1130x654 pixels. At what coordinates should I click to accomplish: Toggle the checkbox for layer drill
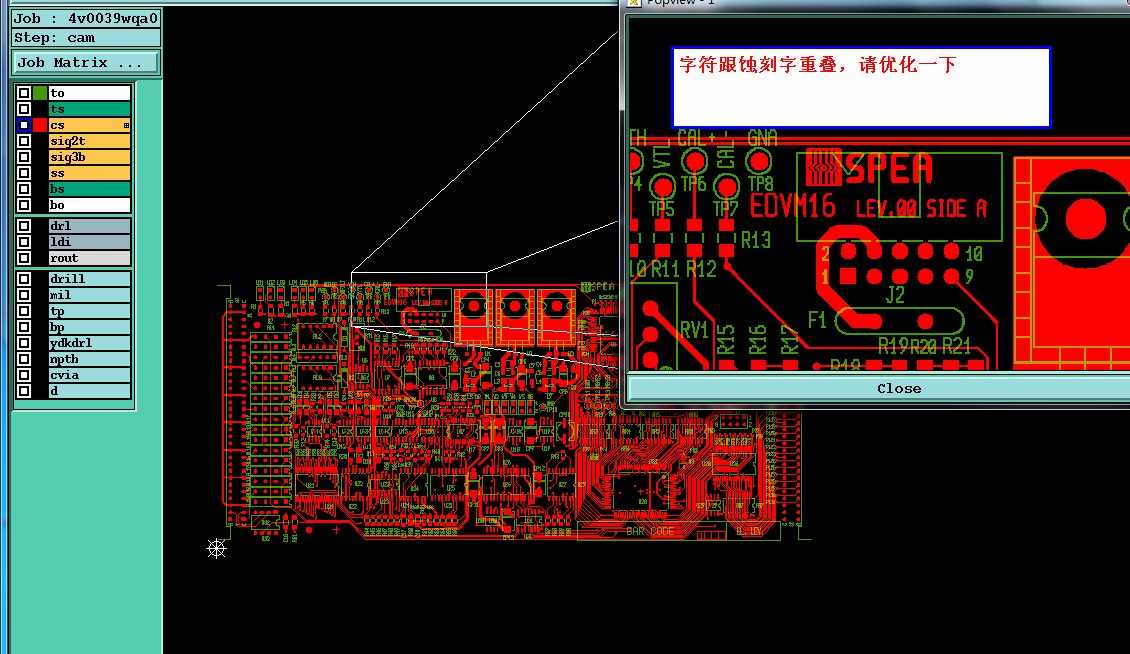(x=24, y=279)
